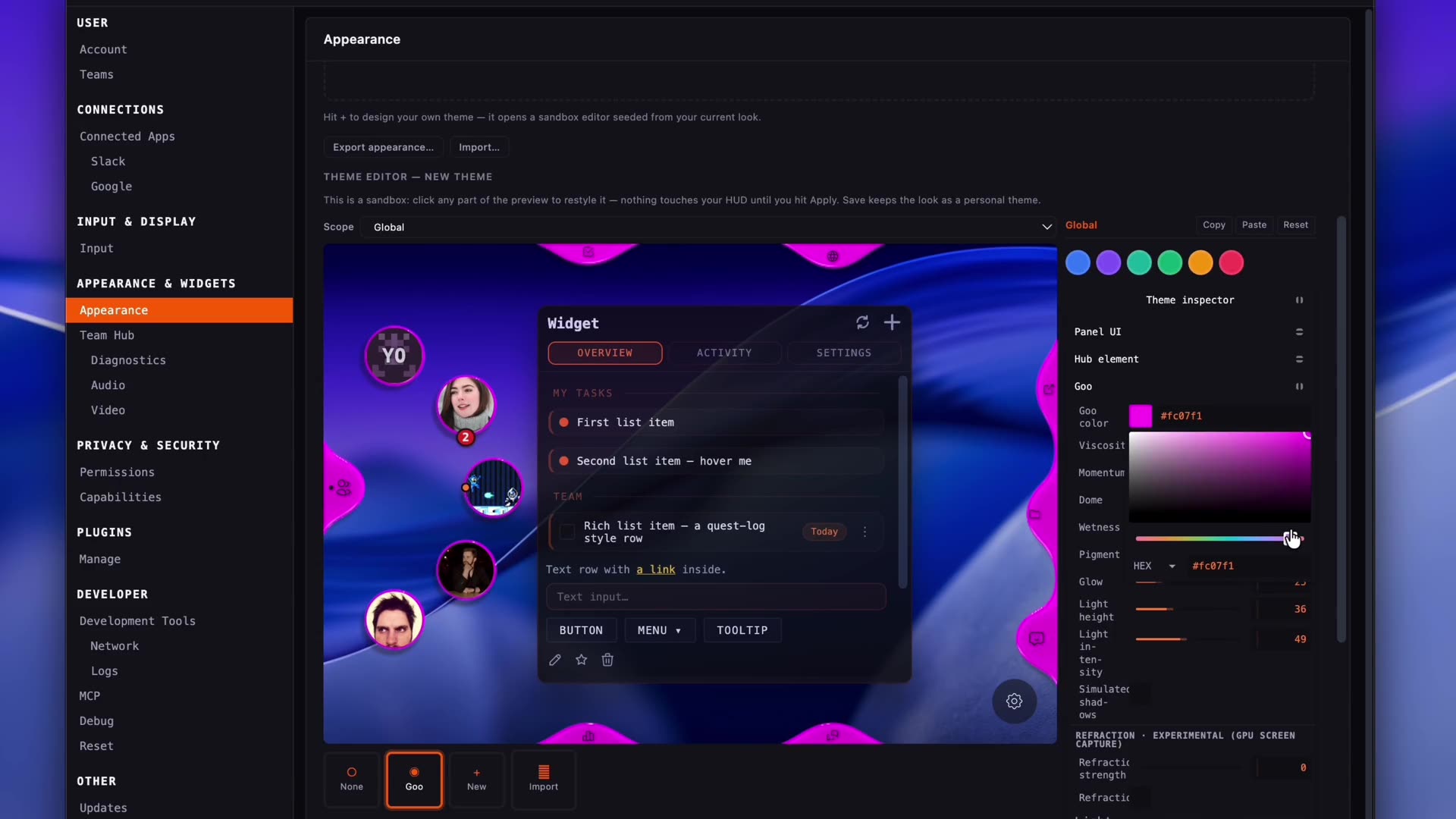Open the Scope Global dropdown
The height and width of the screenshot is (819, 1456).
(708, 227)
